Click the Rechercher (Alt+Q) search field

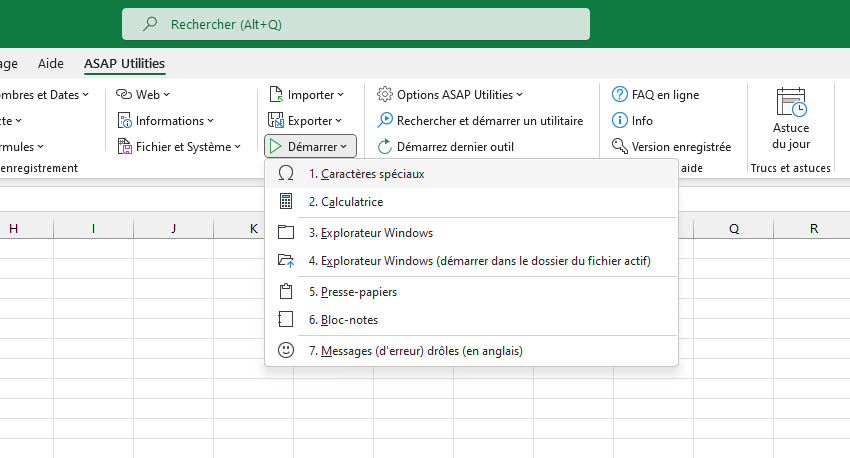tap(356, 24)
